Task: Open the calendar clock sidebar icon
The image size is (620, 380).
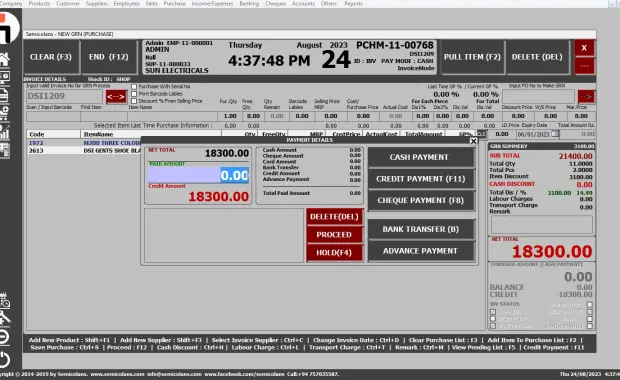Action: click(4, 301)
